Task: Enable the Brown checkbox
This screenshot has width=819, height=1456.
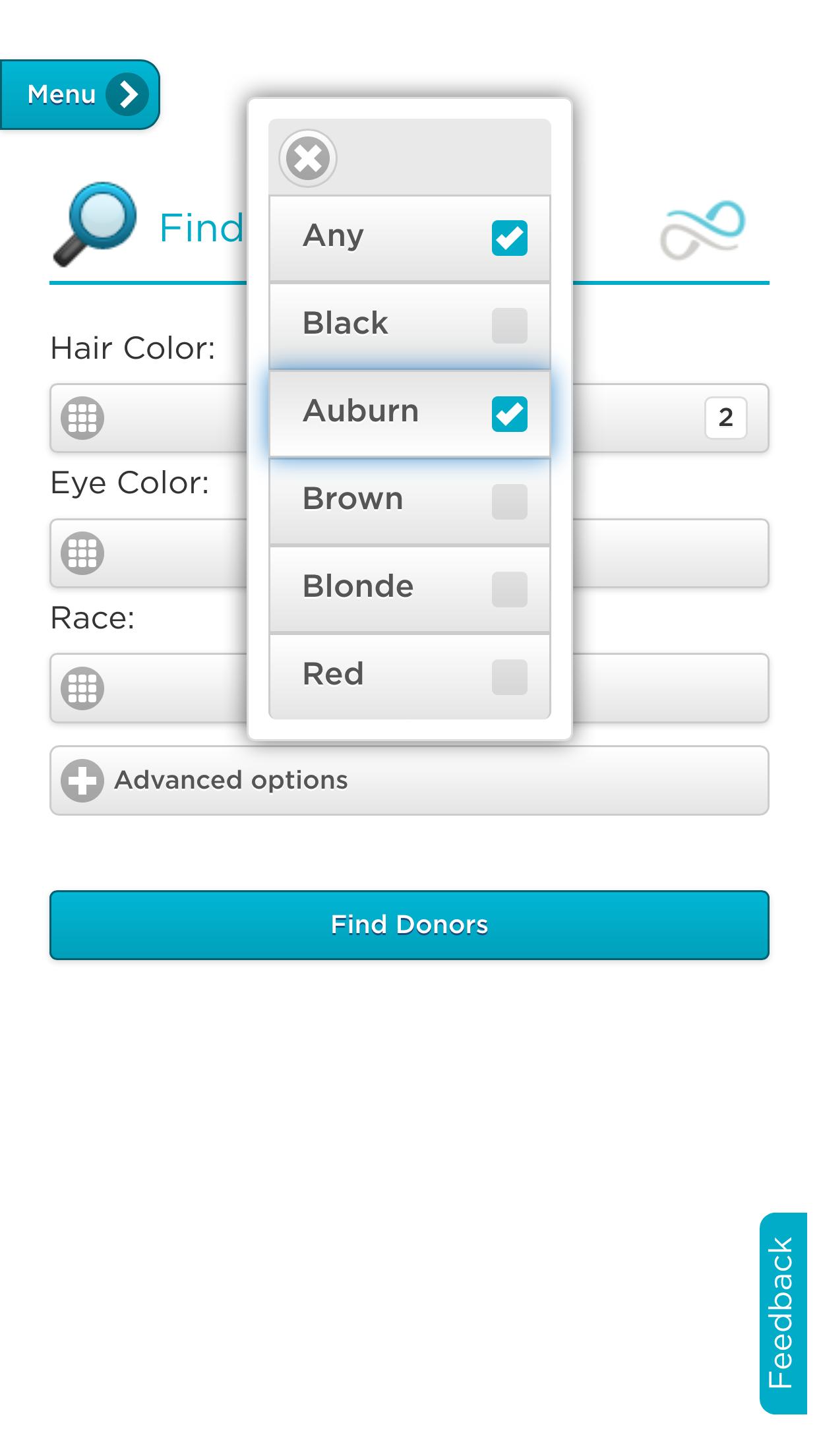Action: coord(509,502)
